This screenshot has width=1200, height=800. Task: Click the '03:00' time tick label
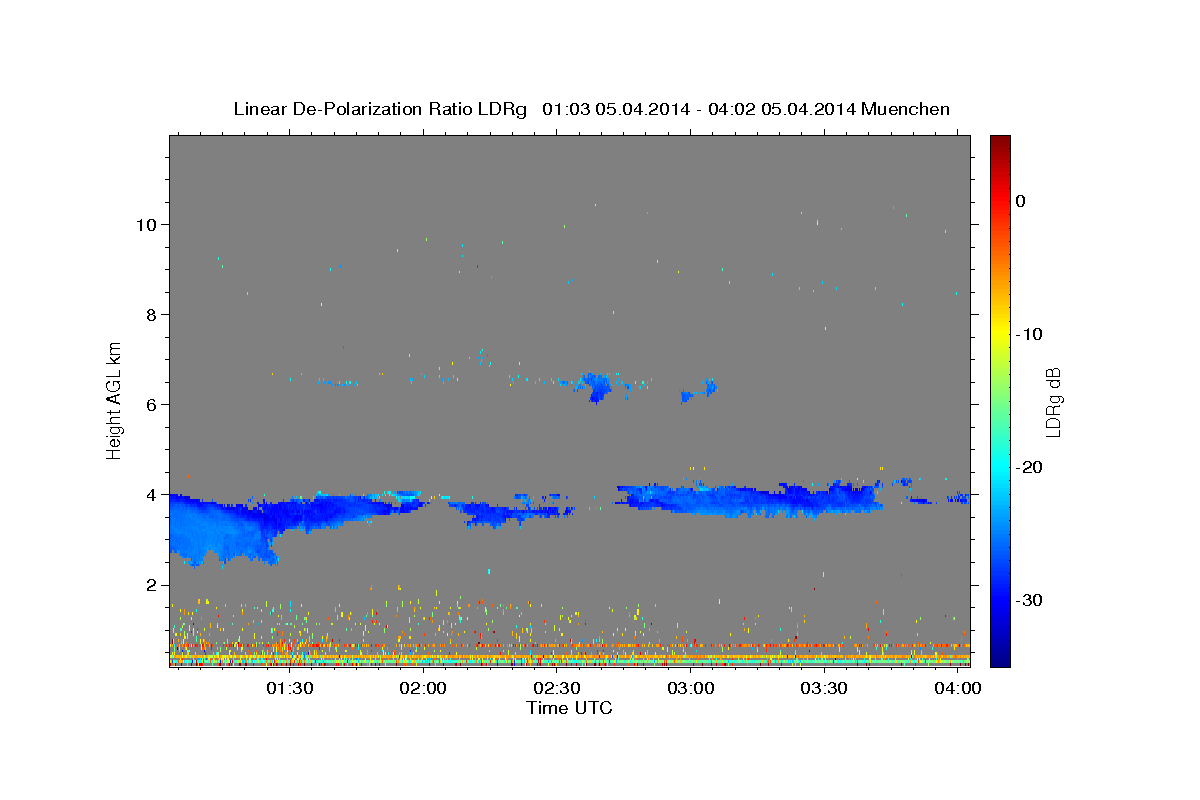(x=691, y=689)
